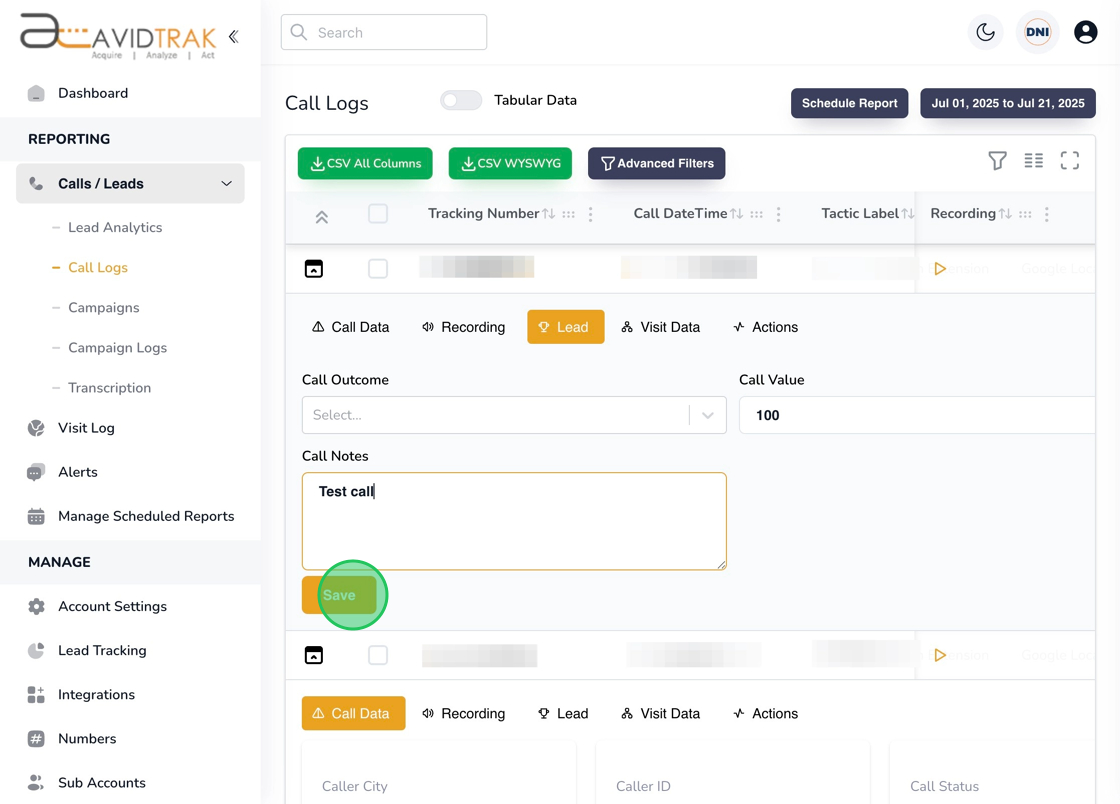Open Campaigns submenu item
Viewport: 1120px width, 804px height.
[x=104, y=307]
